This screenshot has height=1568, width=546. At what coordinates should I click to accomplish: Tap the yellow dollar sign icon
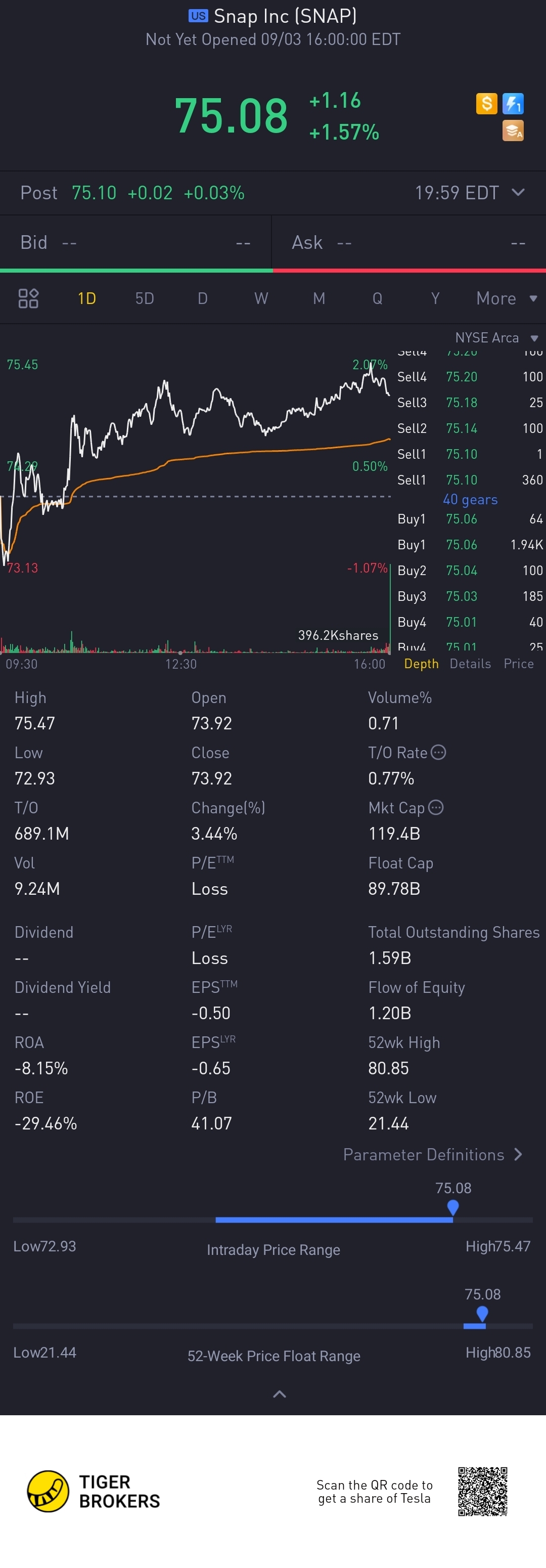pyautogui.click(x=486, y=104)
